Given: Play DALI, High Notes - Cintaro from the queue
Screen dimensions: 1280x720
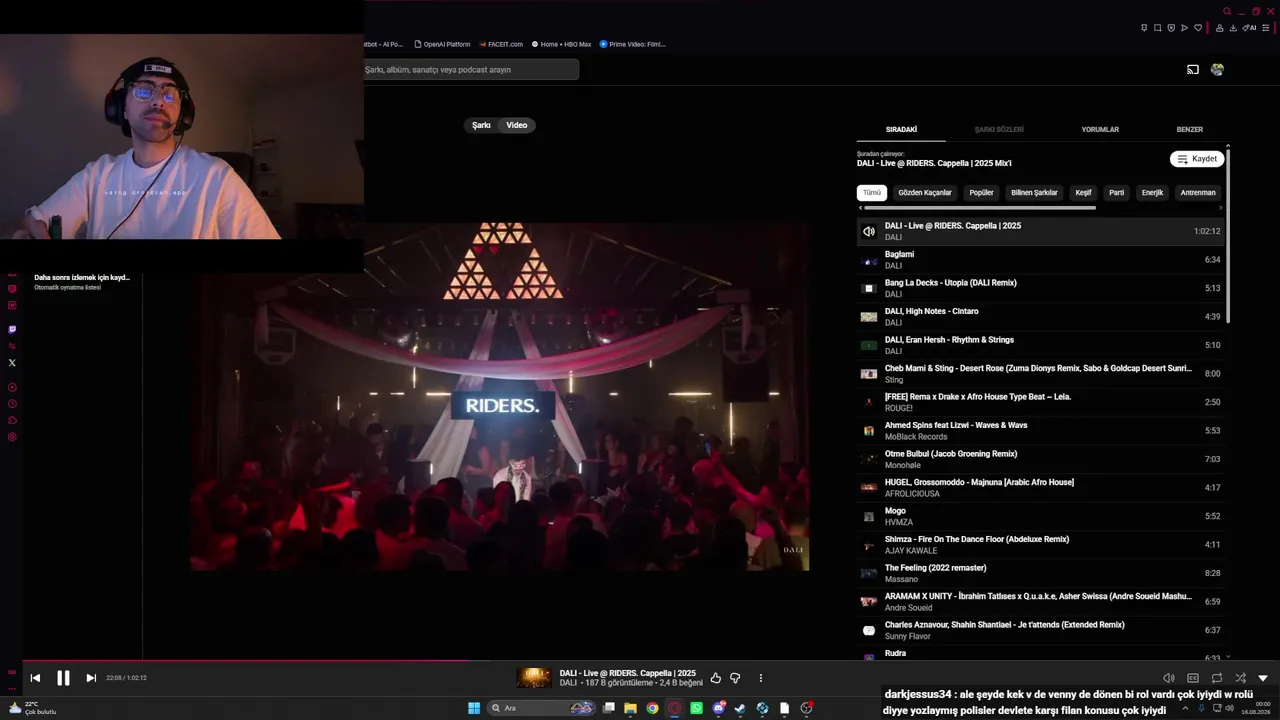Looking at the screenshot, I should click(x=1040, y=317).
